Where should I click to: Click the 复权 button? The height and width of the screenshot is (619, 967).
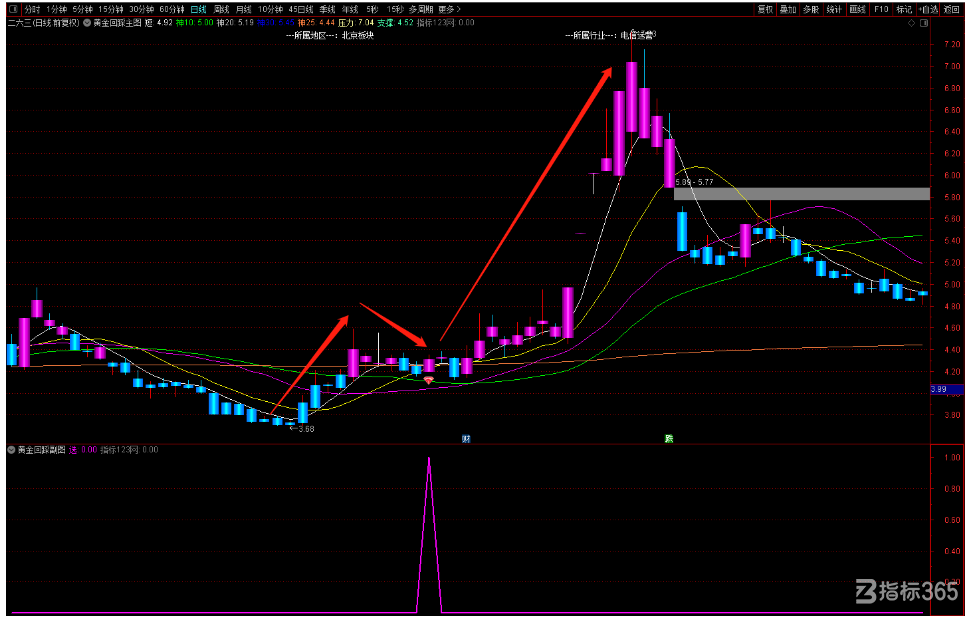765,9
